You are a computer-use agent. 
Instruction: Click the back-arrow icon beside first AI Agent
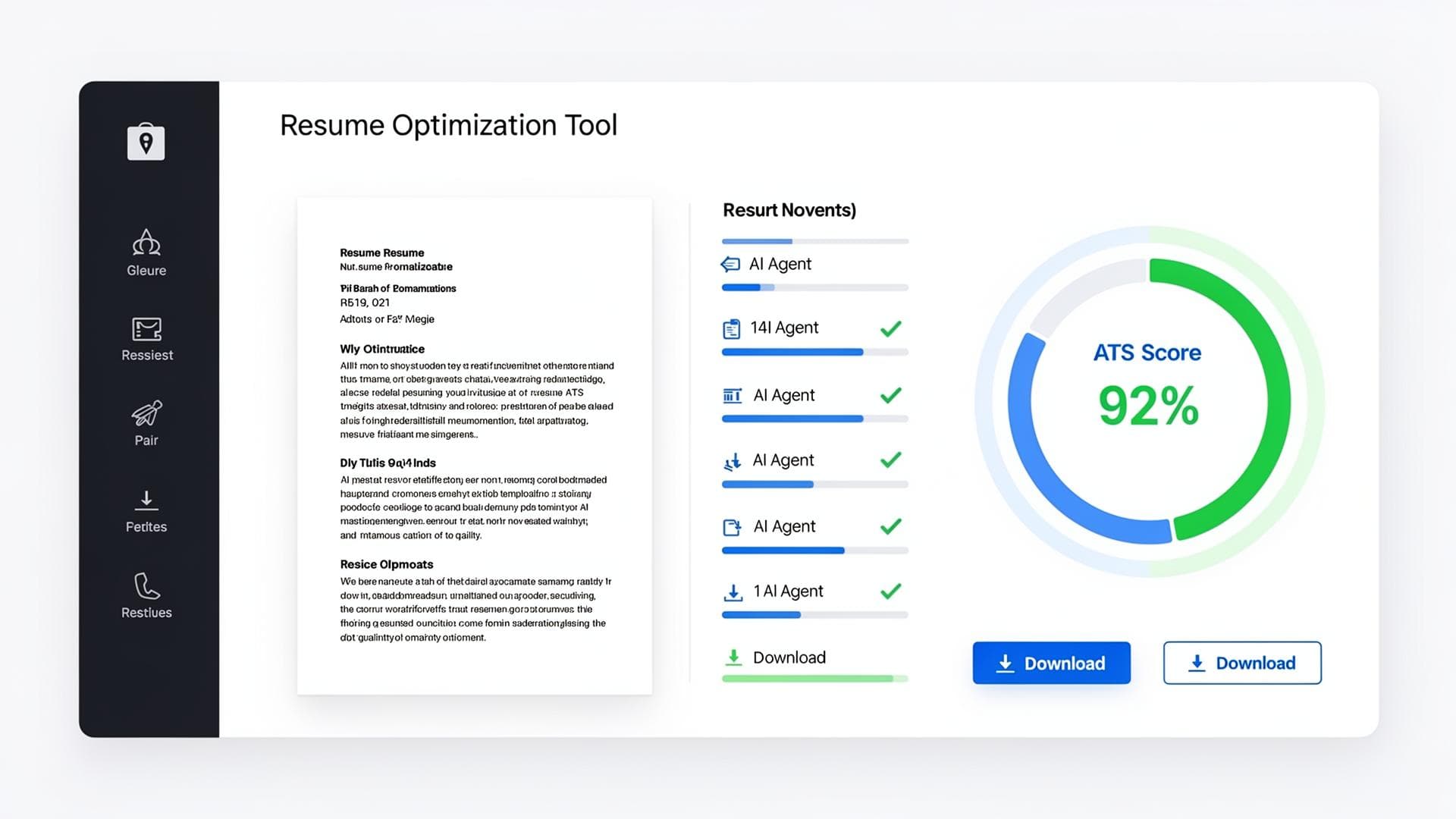click(731, 264)
